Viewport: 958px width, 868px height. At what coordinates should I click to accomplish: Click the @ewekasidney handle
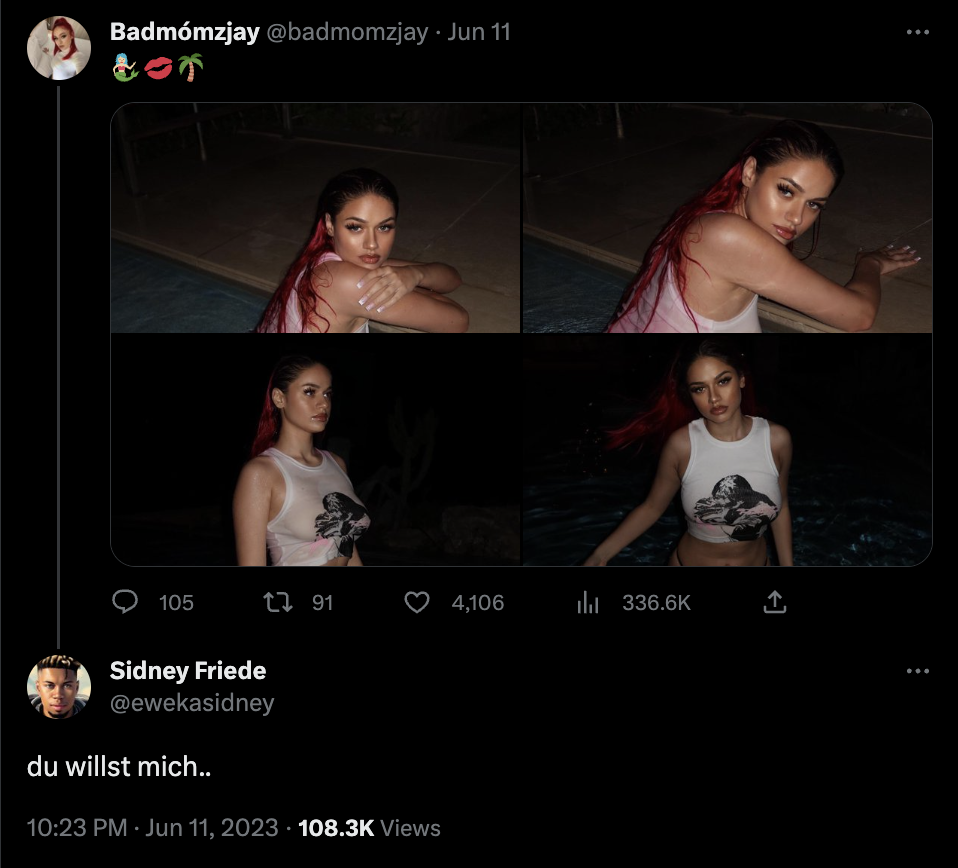pos(191,703)
